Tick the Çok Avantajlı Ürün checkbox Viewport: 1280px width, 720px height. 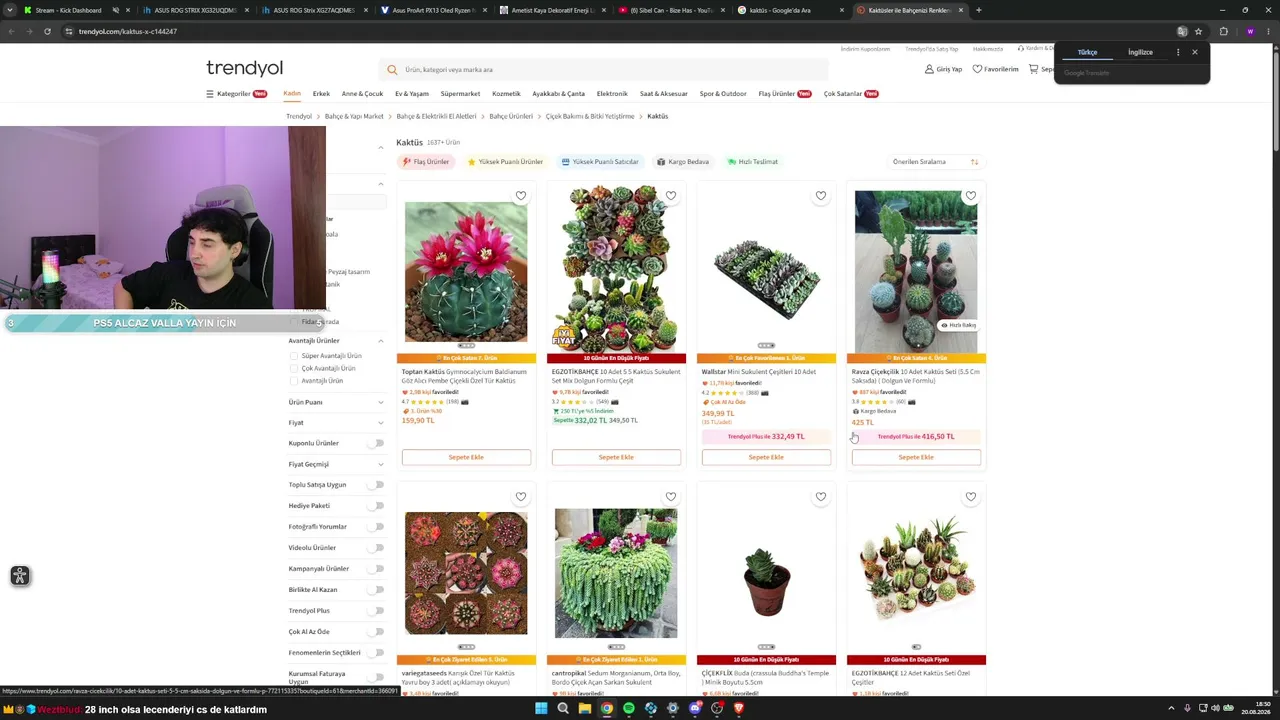click(x=293, y=368)
